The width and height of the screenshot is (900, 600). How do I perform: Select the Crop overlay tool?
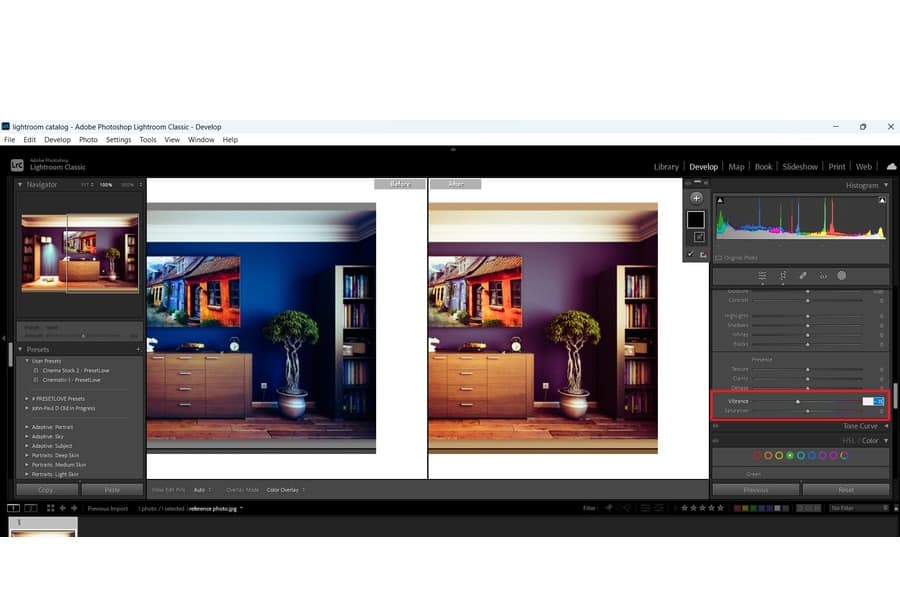(x=783, y=276)
